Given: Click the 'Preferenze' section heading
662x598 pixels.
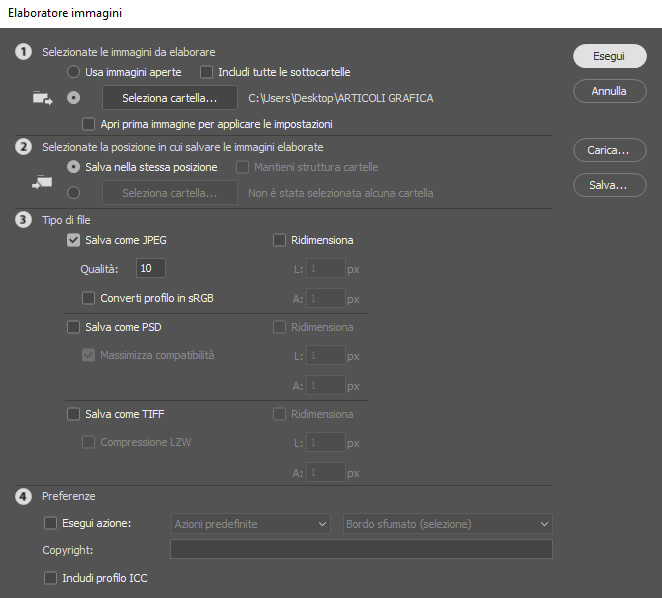Looking at the screenshot, I should point(69,496).
